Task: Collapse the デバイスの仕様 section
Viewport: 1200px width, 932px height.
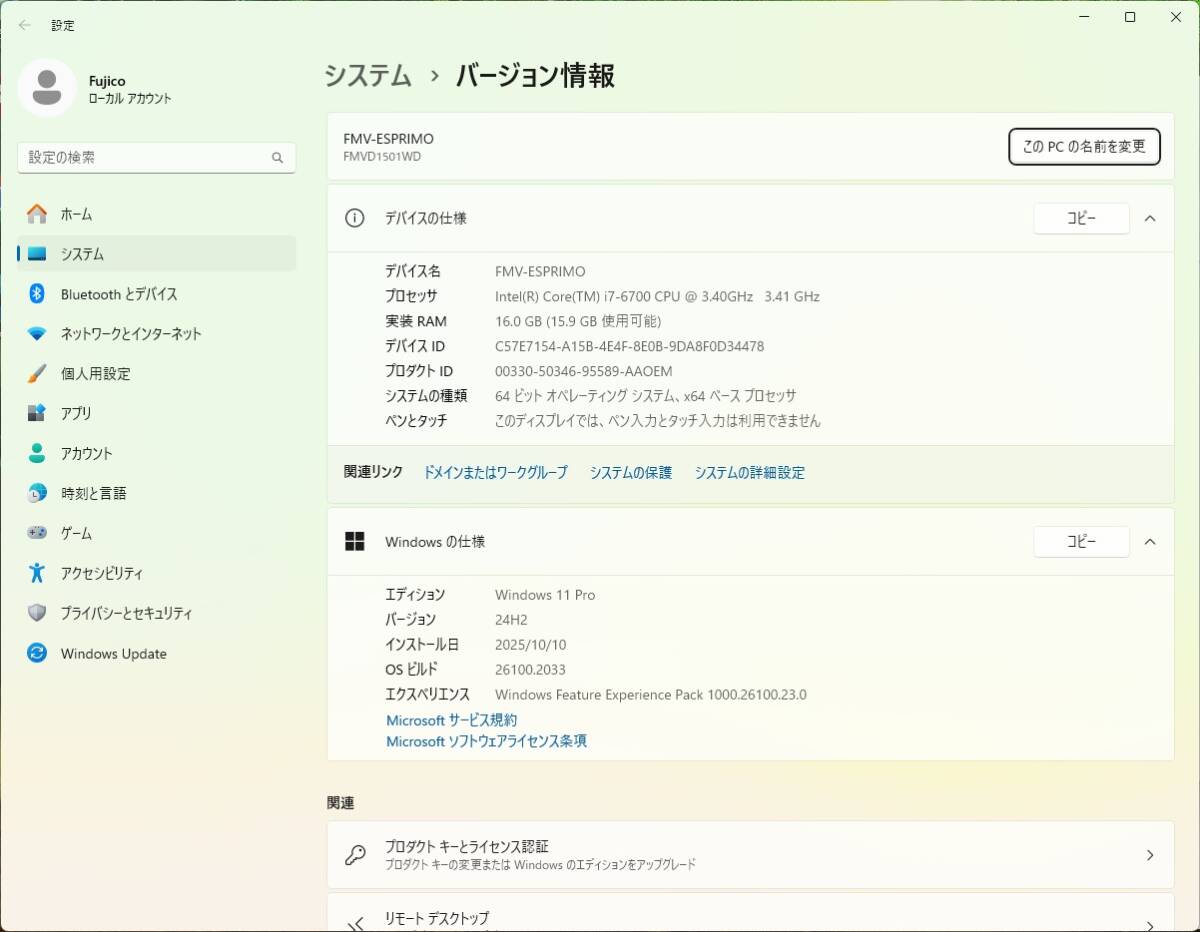Action: (x=1150, y=218)
